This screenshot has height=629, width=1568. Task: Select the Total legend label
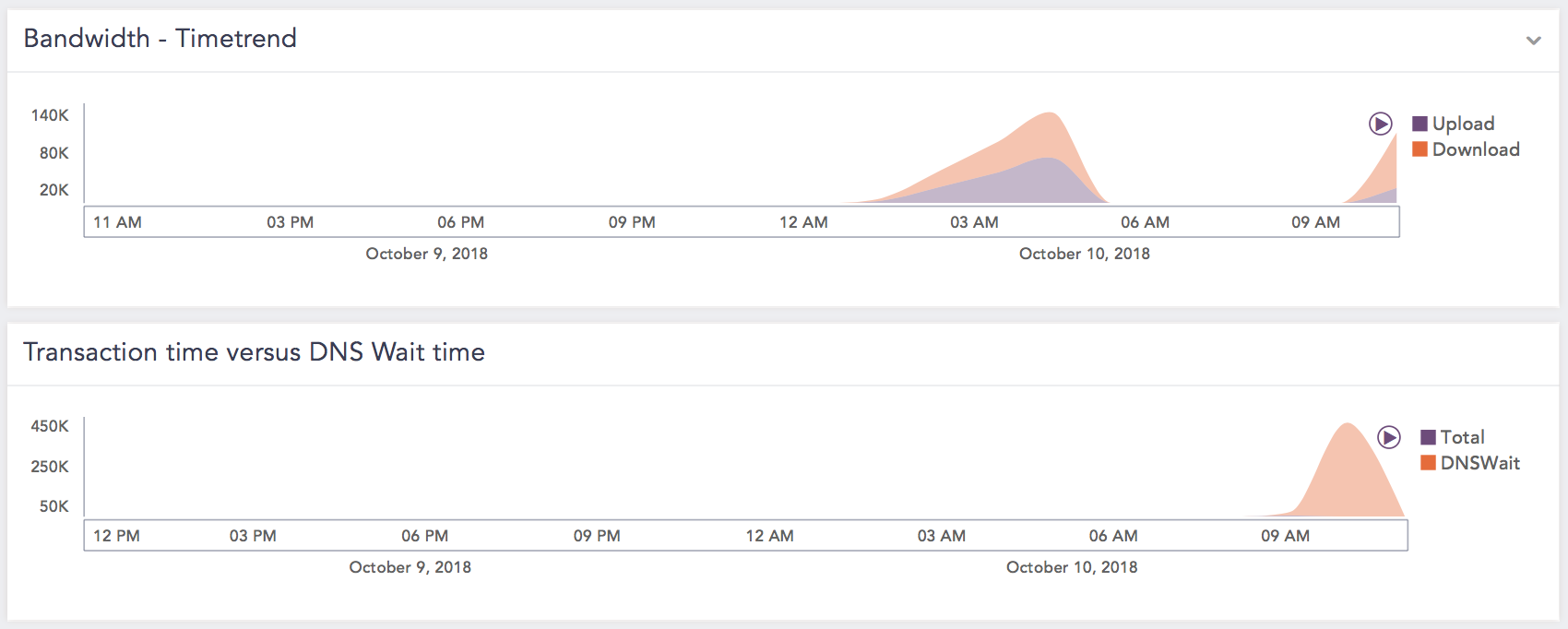[x=1463, y=437]
